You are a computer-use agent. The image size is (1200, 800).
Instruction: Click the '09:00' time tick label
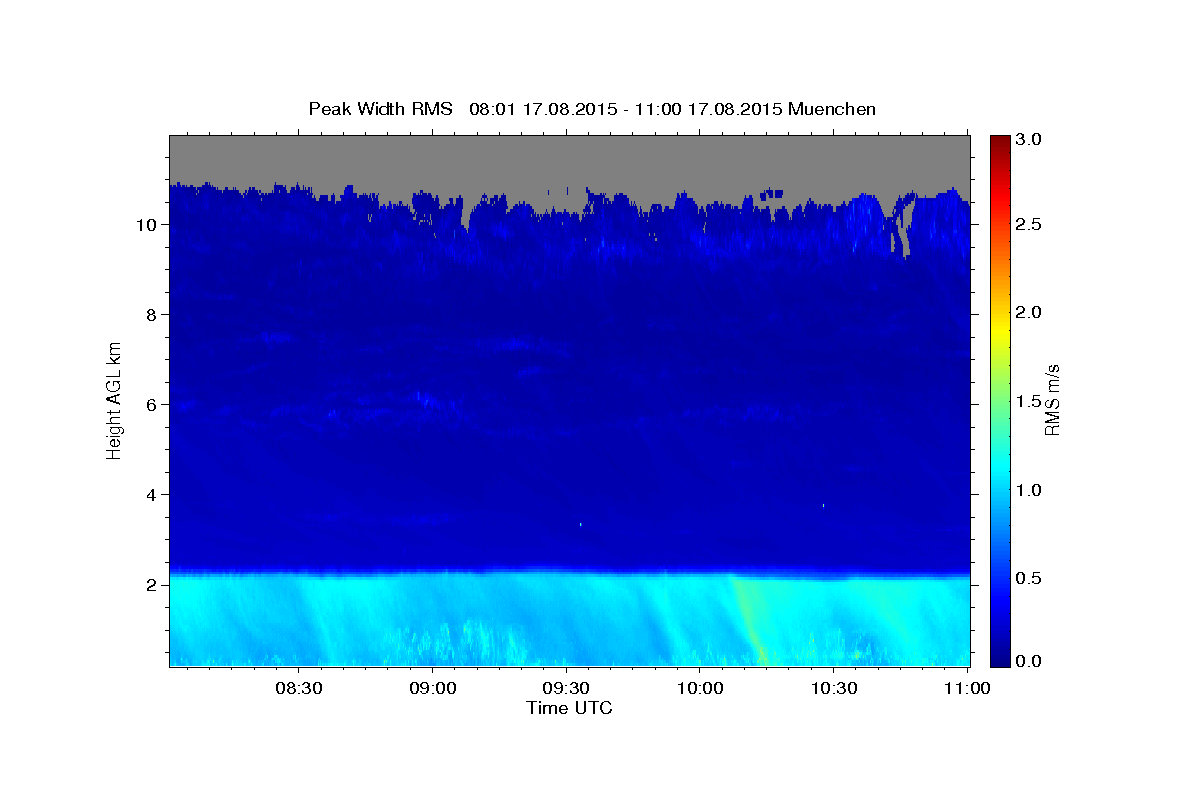click(x=432, y=688)
